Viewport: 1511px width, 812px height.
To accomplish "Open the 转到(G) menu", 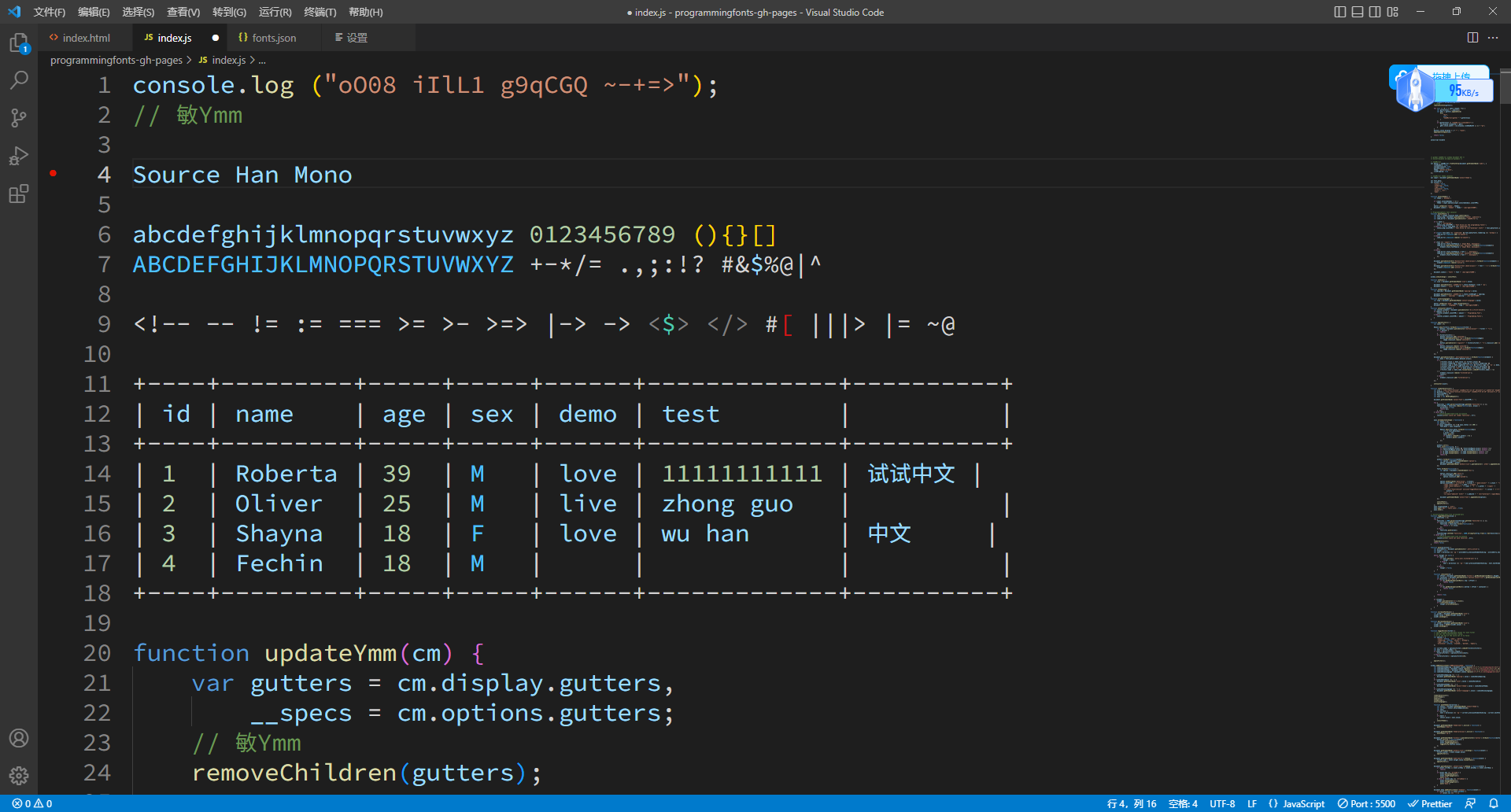I will tap(229, 12).
